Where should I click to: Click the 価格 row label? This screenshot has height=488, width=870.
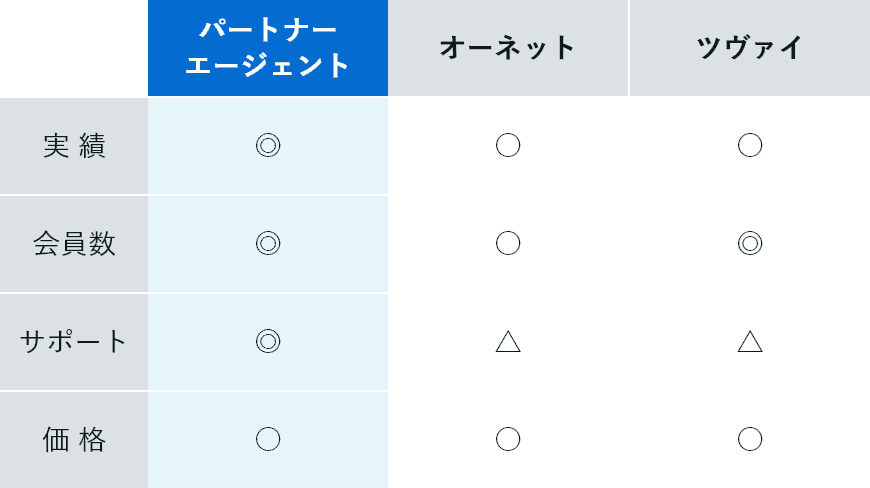tap(74, 440)
